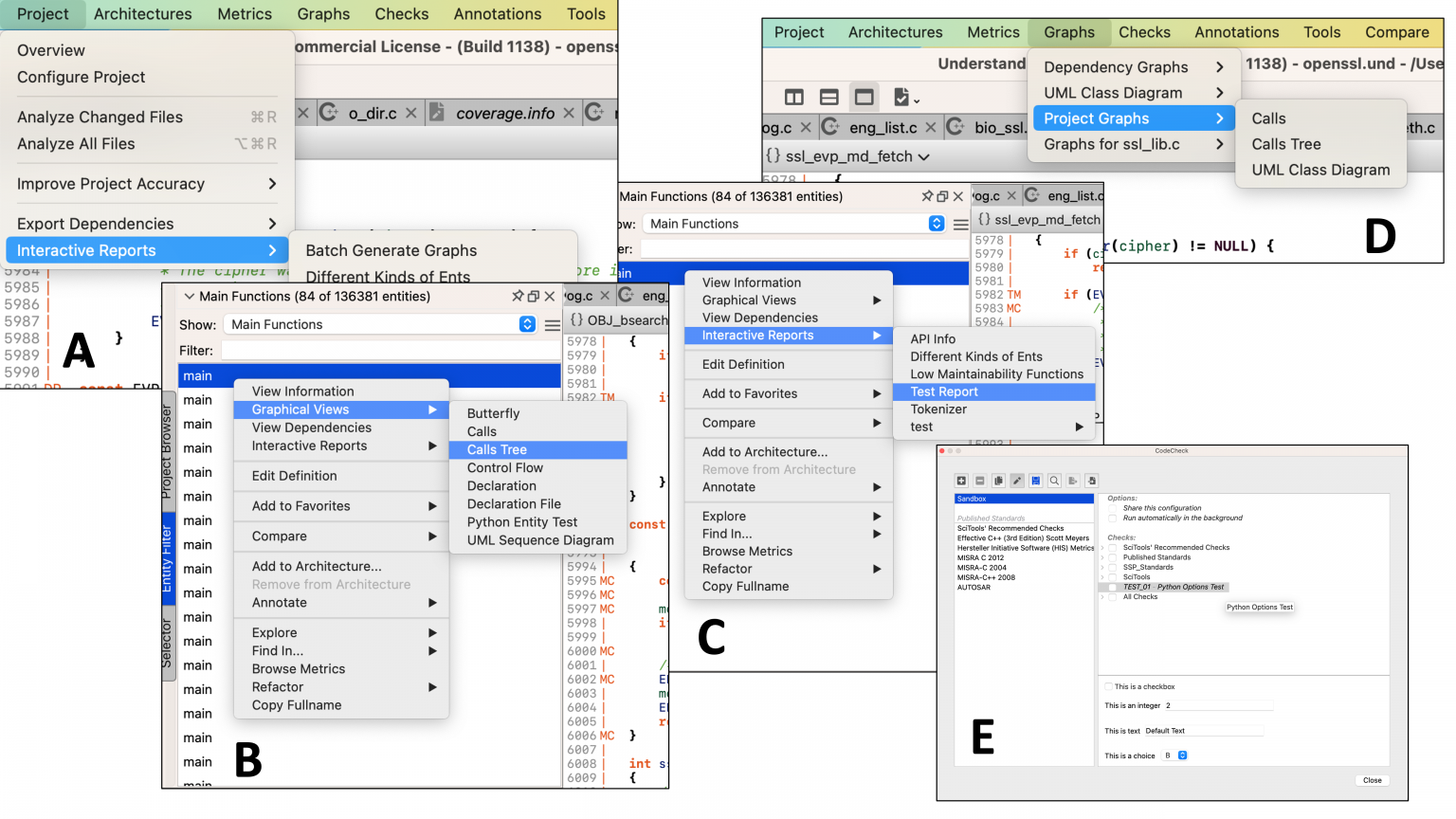Screen dimensions: 1456x819
Task: Click the pencil edit icon in CodeCheck toolbar
Action: coord(1017,481)
